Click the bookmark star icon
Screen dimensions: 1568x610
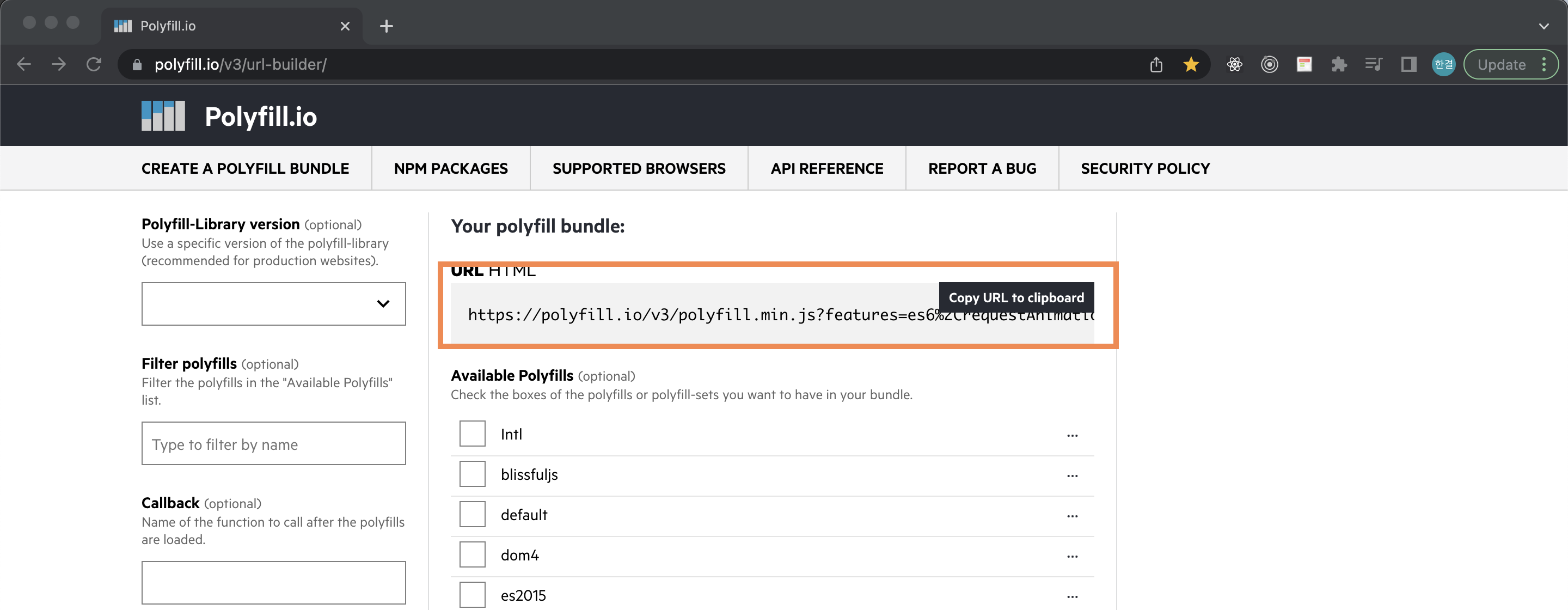click(x=1191, y=64)
